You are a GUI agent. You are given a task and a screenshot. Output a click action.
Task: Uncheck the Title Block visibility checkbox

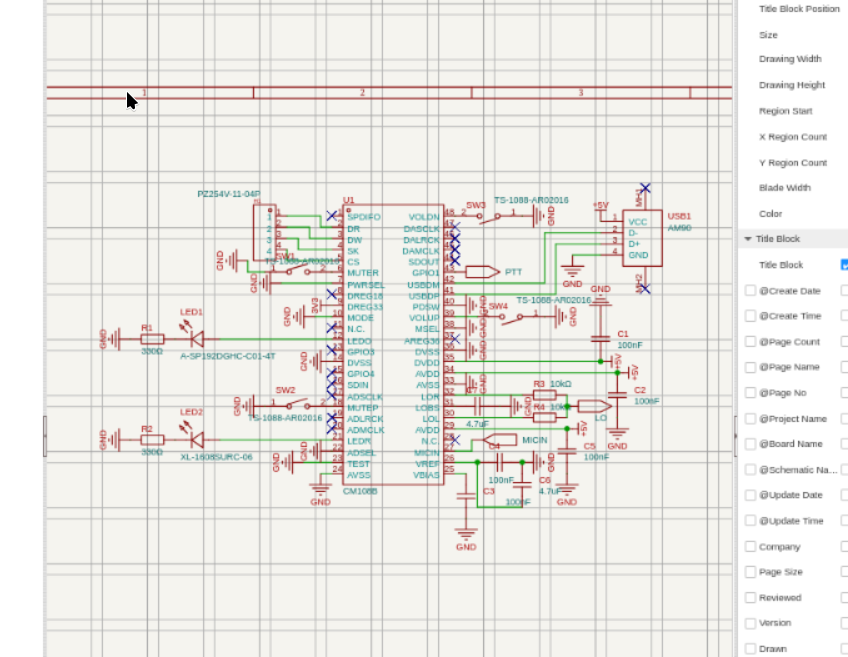(844, 265)
